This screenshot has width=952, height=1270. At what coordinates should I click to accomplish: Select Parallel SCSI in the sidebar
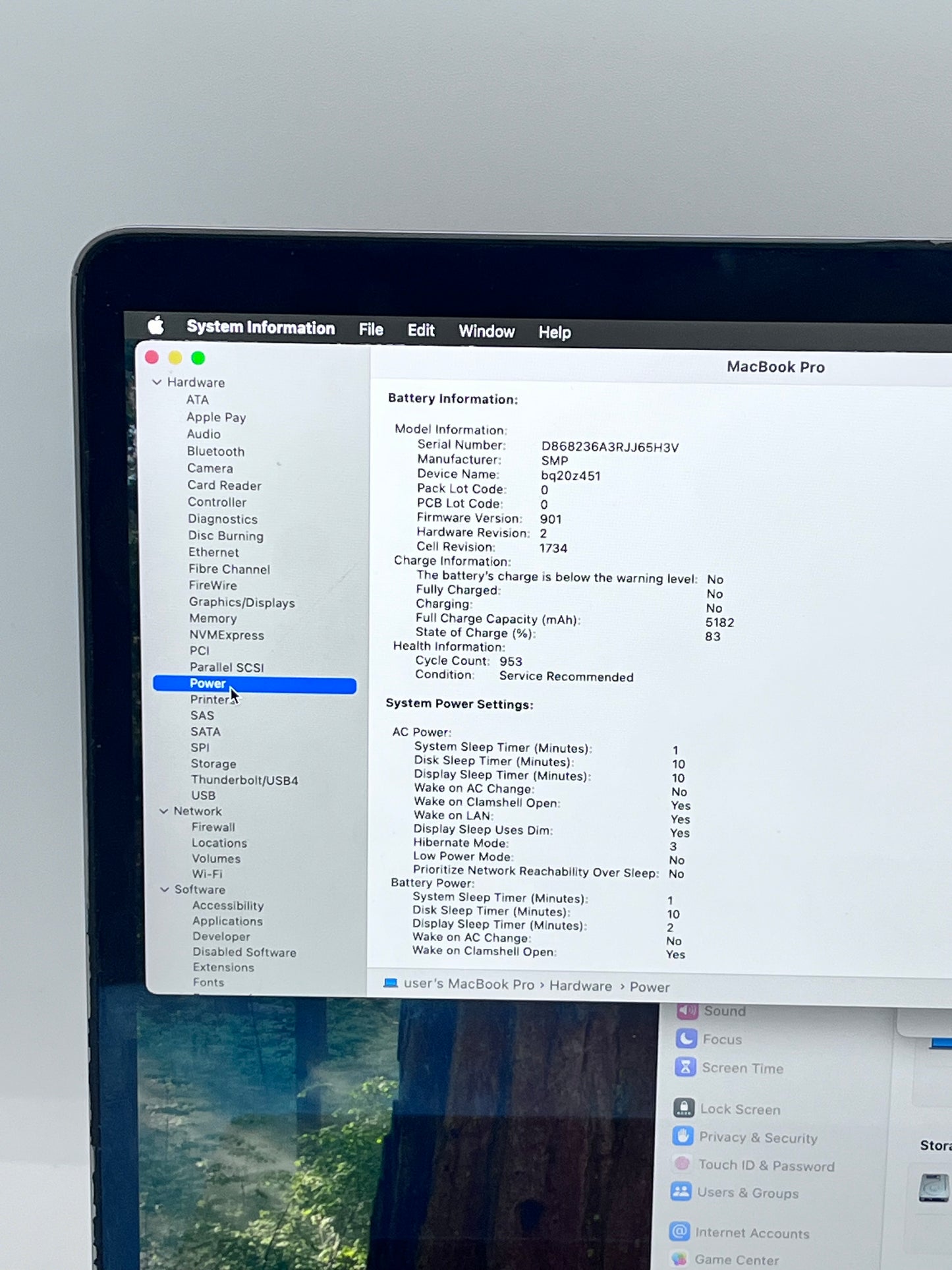tap(227, 668)
